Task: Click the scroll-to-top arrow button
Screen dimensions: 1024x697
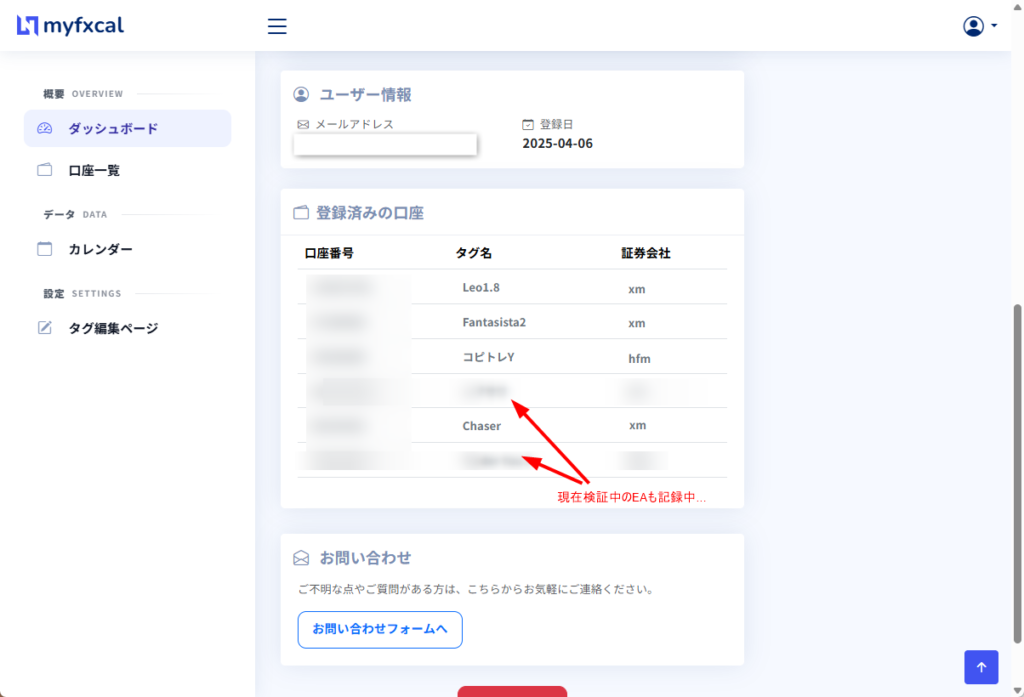Action: [981, 667]
